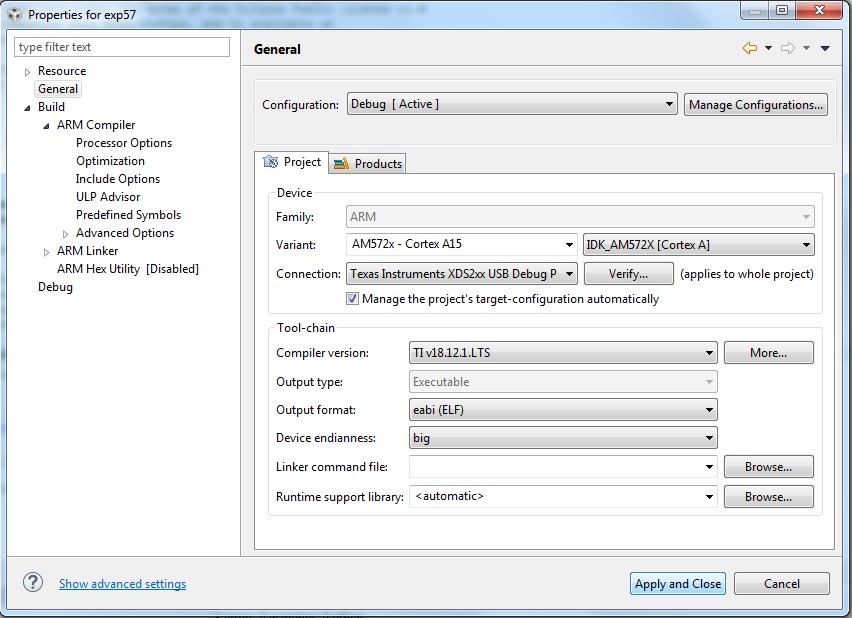
Task: Click the Verify button
Action: pyautogui.click(x=628, y=273)
